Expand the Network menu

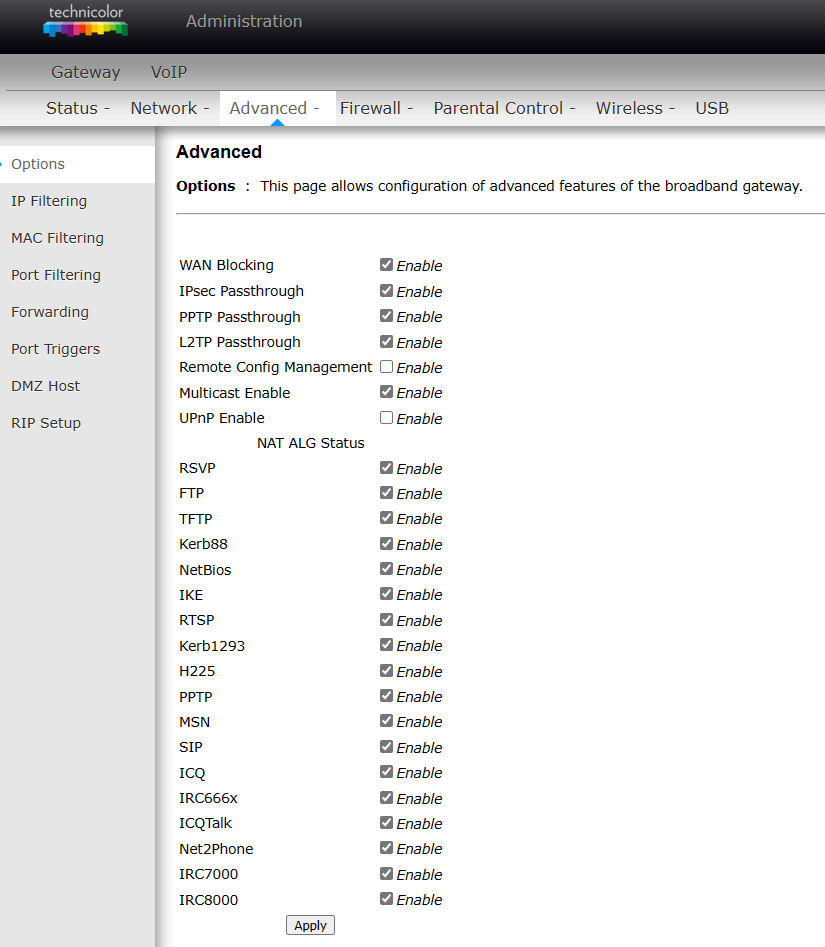pos(170,108)
